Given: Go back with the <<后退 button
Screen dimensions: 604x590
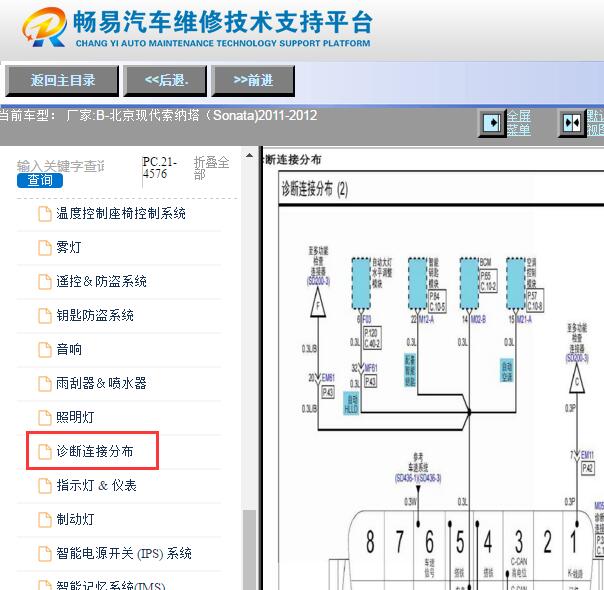Looking at the screenshot, I should (x=165, y=80).
